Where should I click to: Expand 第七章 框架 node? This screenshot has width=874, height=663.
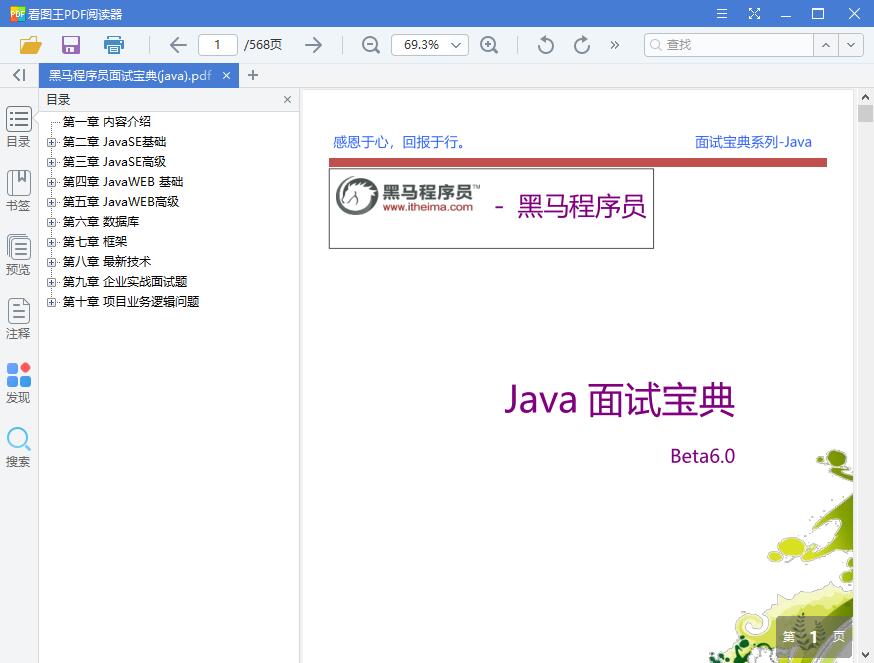click(x=51, y=243)
